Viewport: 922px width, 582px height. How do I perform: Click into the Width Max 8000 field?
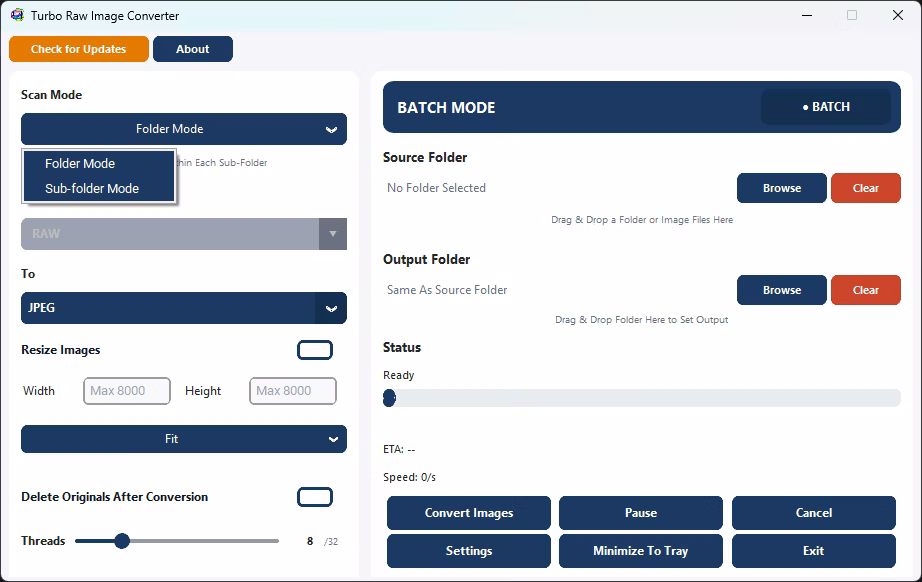[x=127, y=391]
